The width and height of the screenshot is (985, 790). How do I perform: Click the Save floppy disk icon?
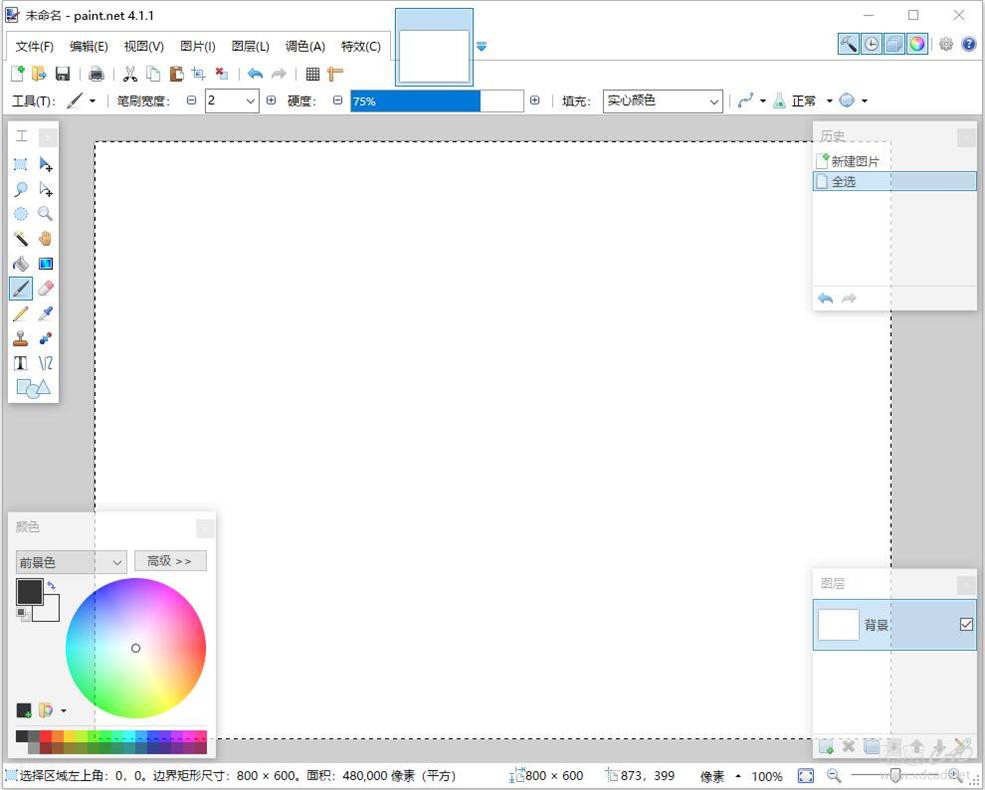(63, 73)
